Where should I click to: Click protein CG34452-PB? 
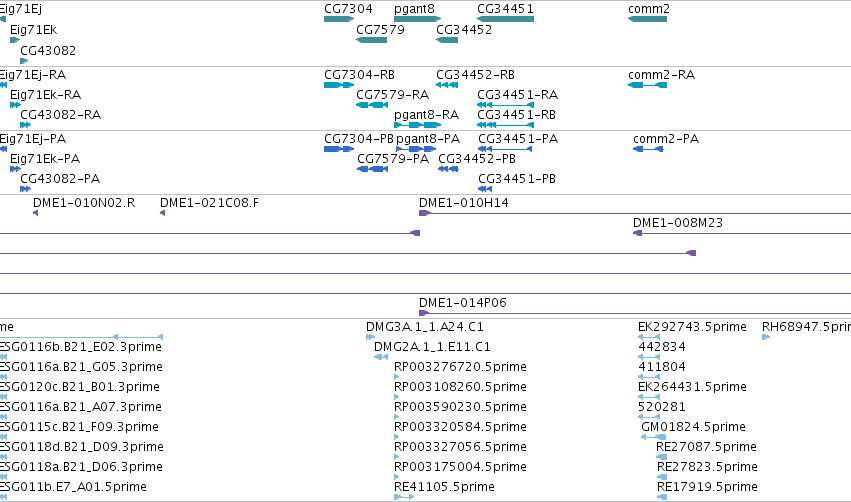point(477,158)
